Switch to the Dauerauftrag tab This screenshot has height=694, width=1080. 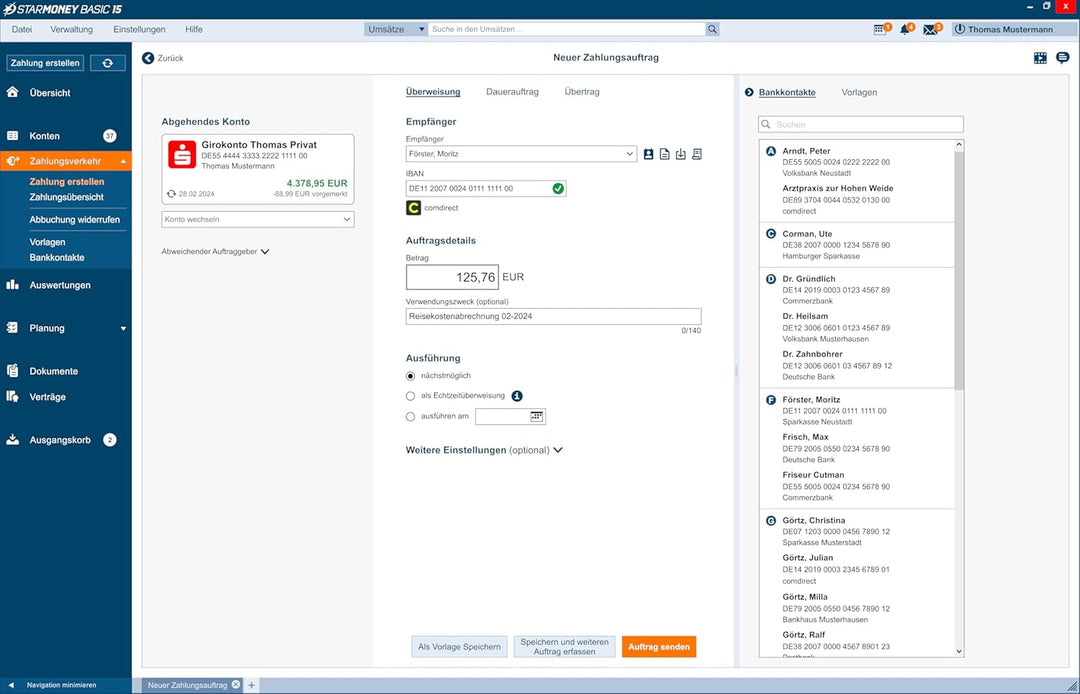pos(512,92)
